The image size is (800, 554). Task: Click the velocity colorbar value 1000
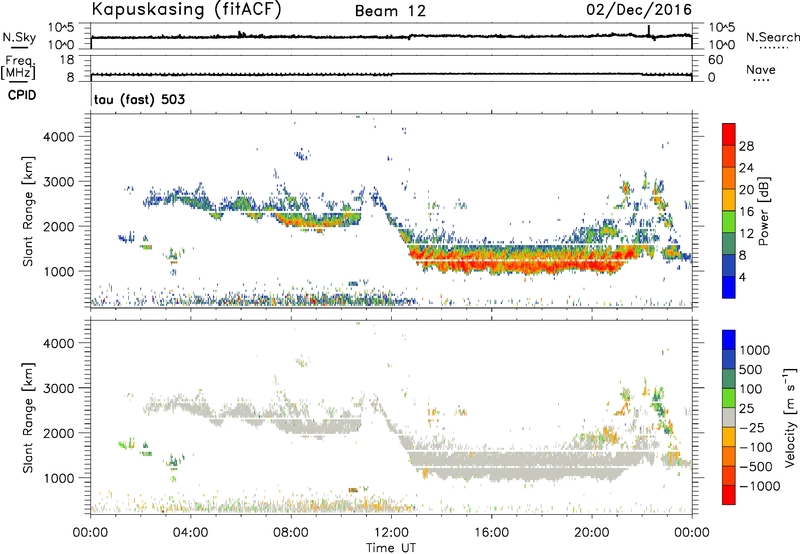[754, 350]
